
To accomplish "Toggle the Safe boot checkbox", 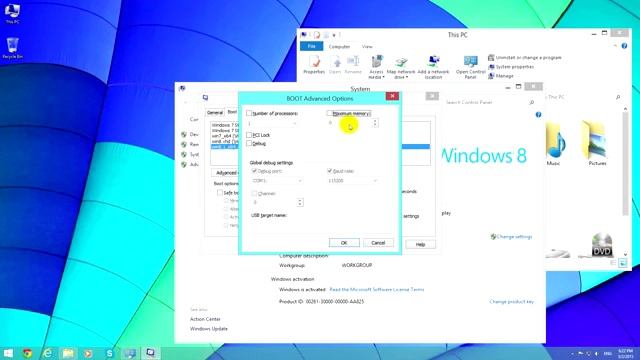I will [x=220, y=192].
